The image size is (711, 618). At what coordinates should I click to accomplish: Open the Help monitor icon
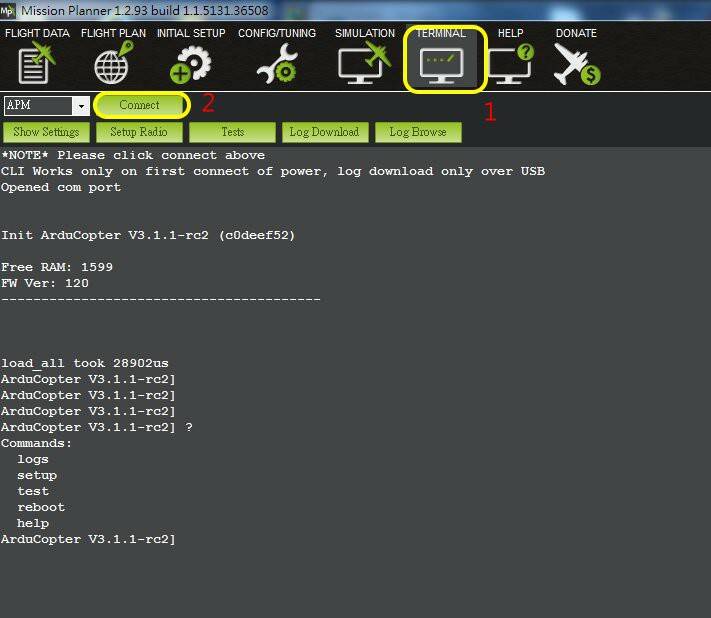(x=511, y=64)
